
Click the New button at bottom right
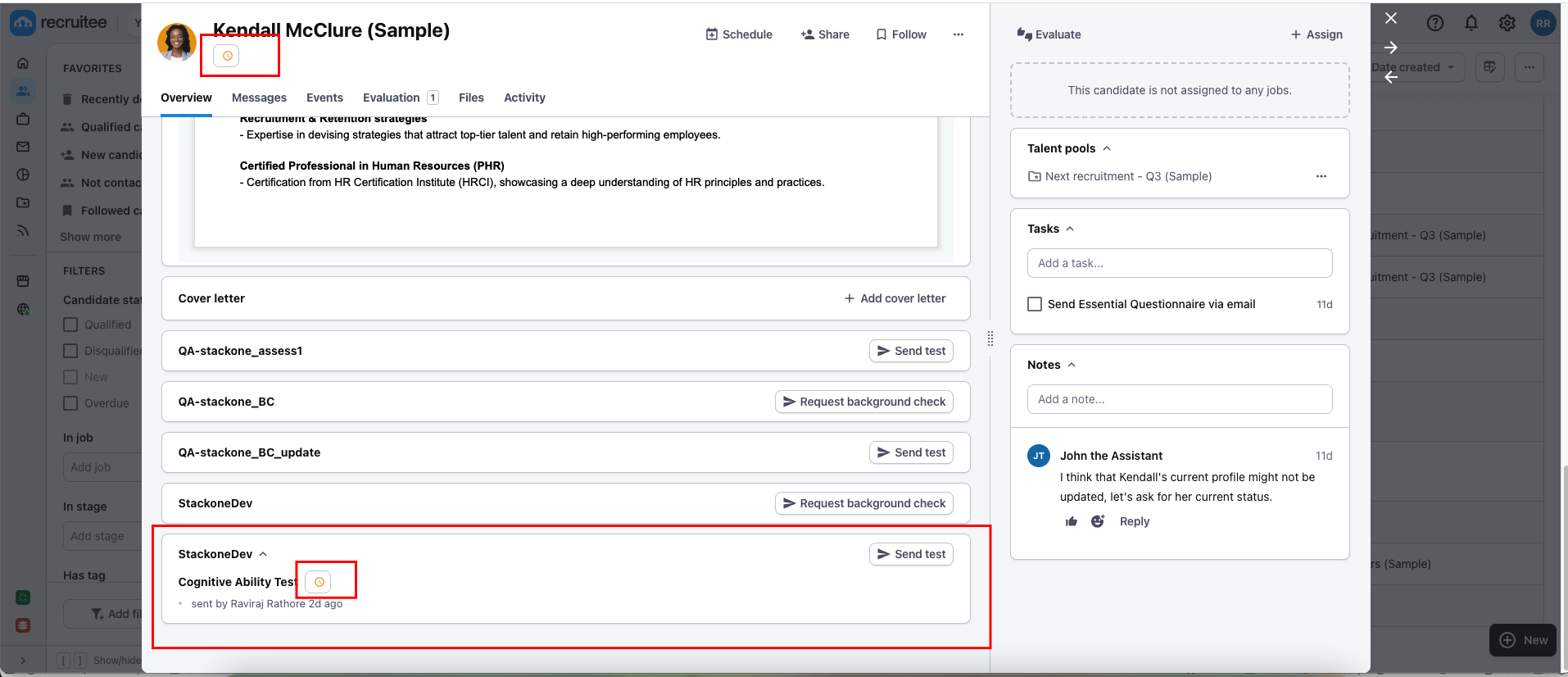pyautogui.click(x=1524, y=640)
